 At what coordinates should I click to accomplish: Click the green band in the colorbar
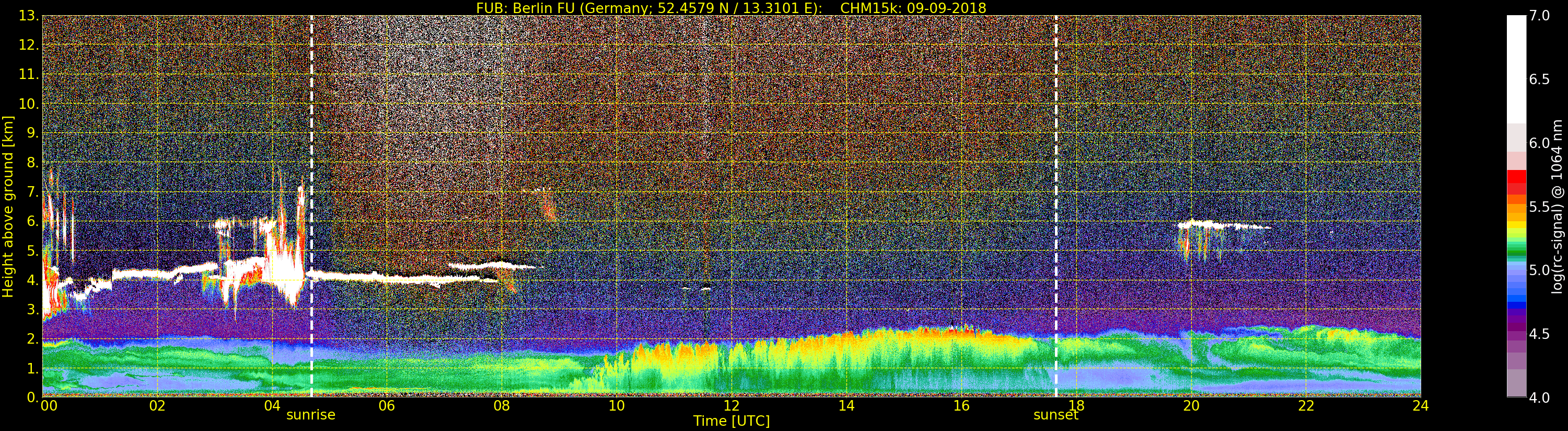coord(1516,250)
